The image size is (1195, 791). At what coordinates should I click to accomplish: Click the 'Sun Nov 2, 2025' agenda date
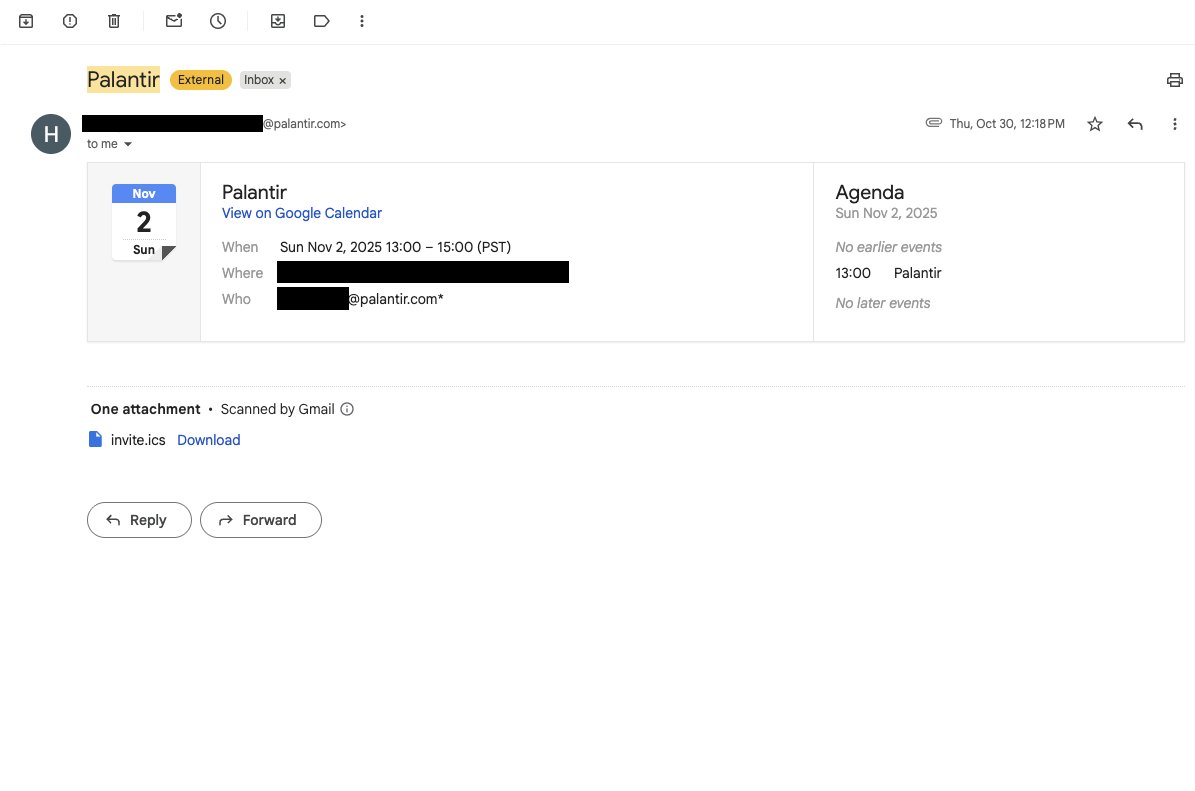[x=886, y=213]
